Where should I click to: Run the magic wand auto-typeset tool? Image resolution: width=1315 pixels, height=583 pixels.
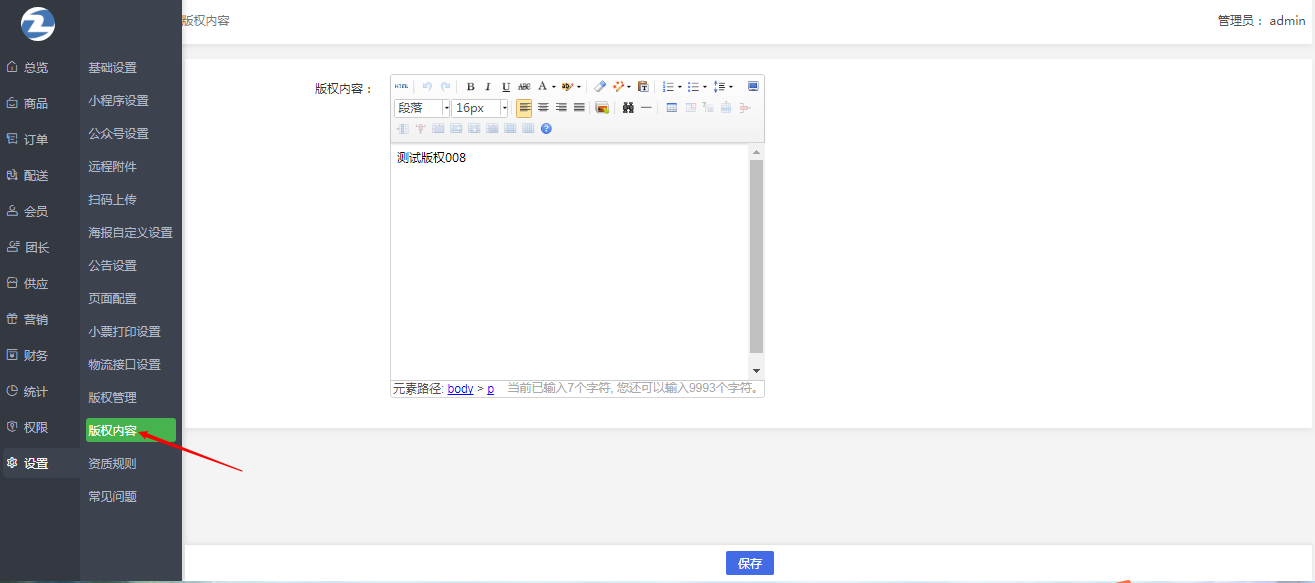pos(618,87)
